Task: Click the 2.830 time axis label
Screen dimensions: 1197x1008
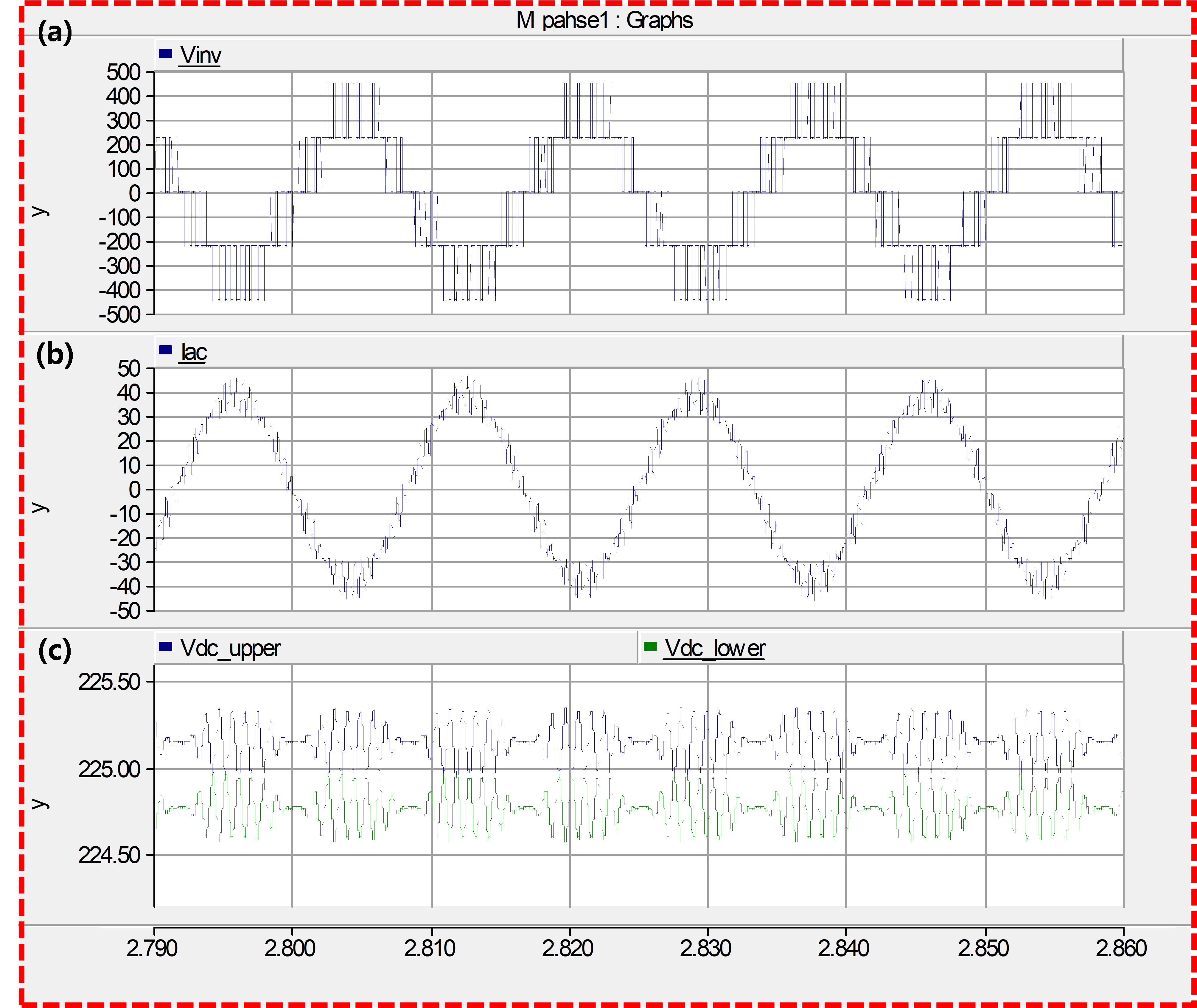Action: 705,948
